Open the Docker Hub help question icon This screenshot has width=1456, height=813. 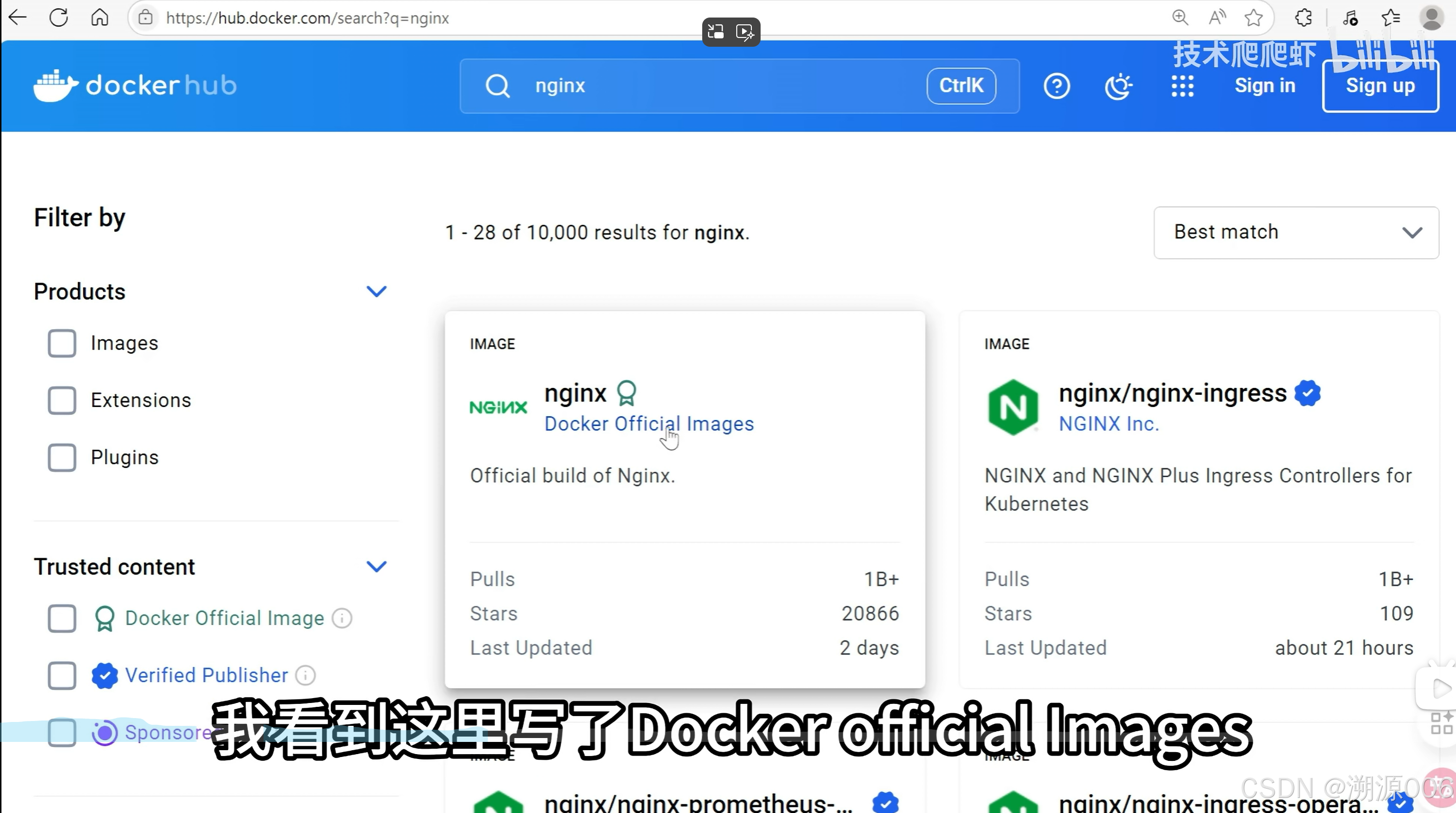click(1056, 86)
